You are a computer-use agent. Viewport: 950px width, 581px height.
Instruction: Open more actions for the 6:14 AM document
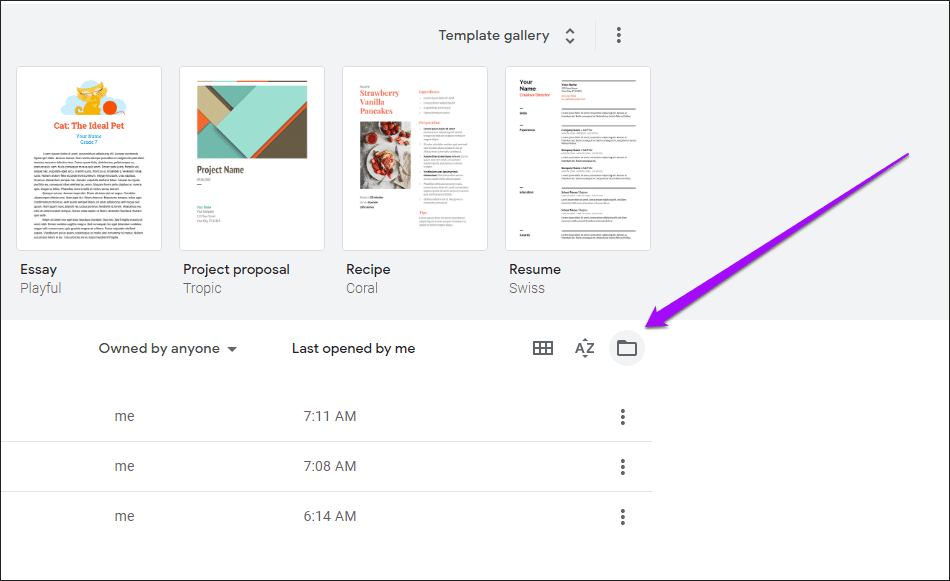click(x=623, y=517)
